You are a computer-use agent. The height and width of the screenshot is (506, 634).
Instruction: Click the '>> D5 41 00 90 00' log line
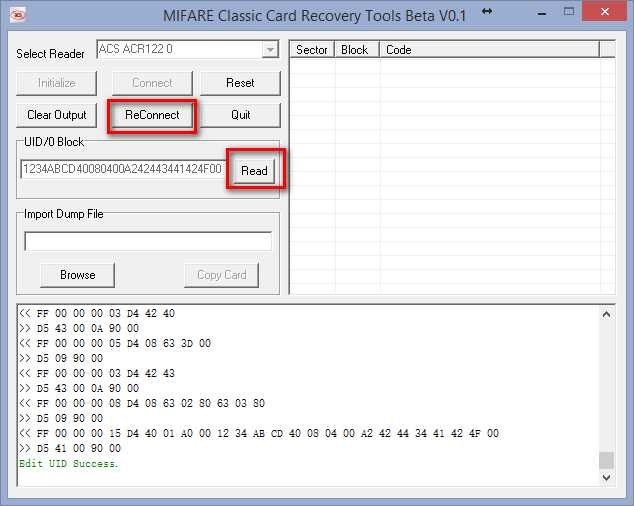pos(70,448)
